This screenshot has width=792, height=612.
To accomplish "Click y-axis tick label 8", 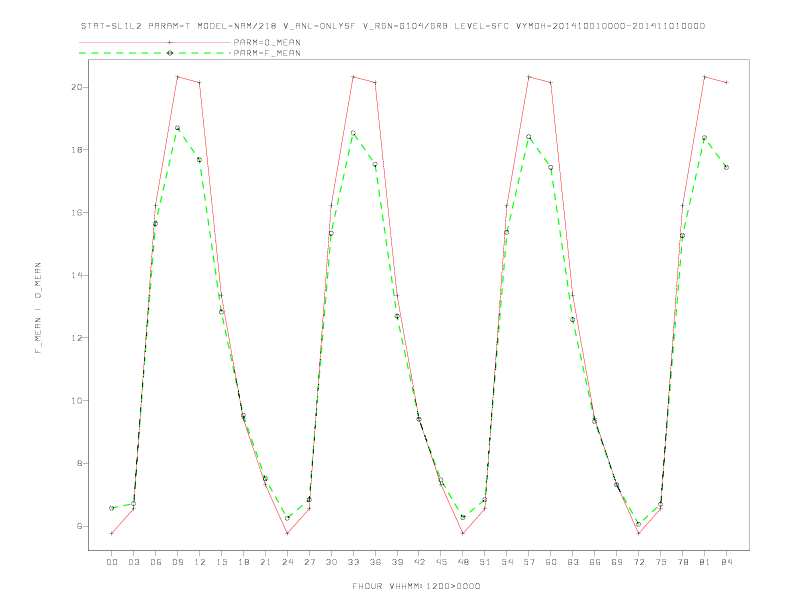I will [x=80, y=464].
